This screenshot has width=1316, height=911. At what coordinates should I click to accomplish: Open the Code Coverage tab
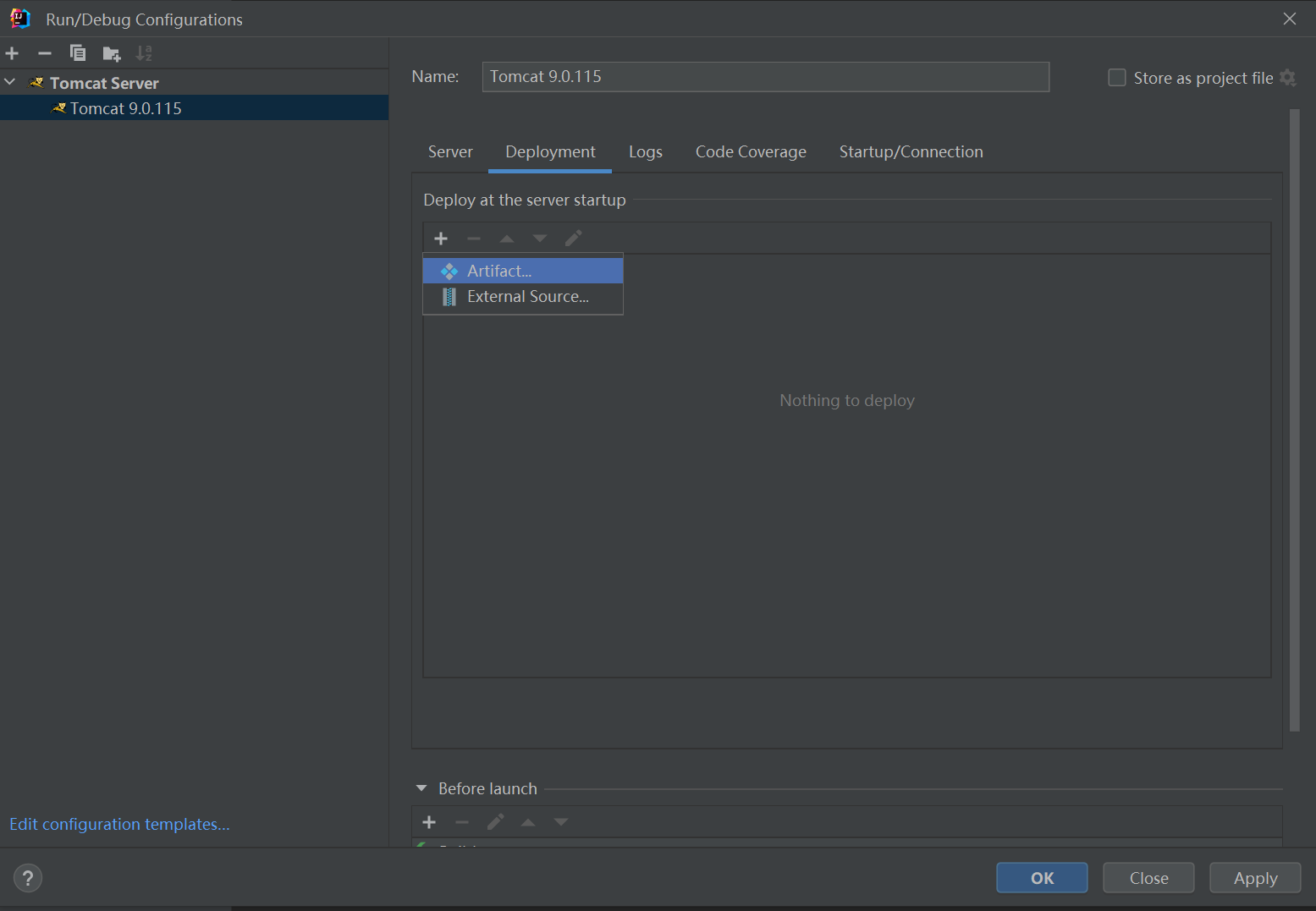(x=751, y=152)
